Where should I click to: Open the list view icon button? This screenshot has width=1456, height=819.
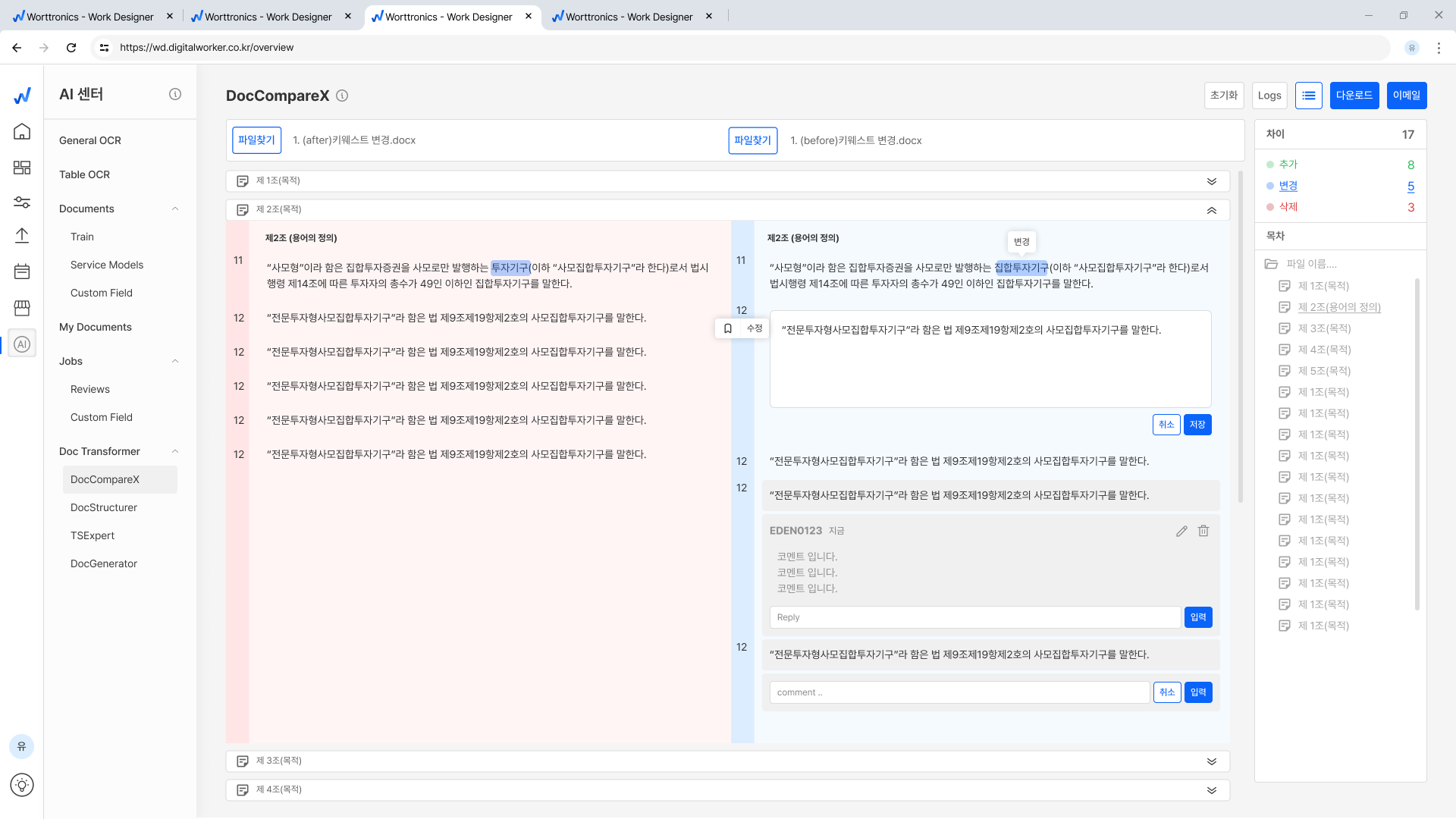[1309, 96]
